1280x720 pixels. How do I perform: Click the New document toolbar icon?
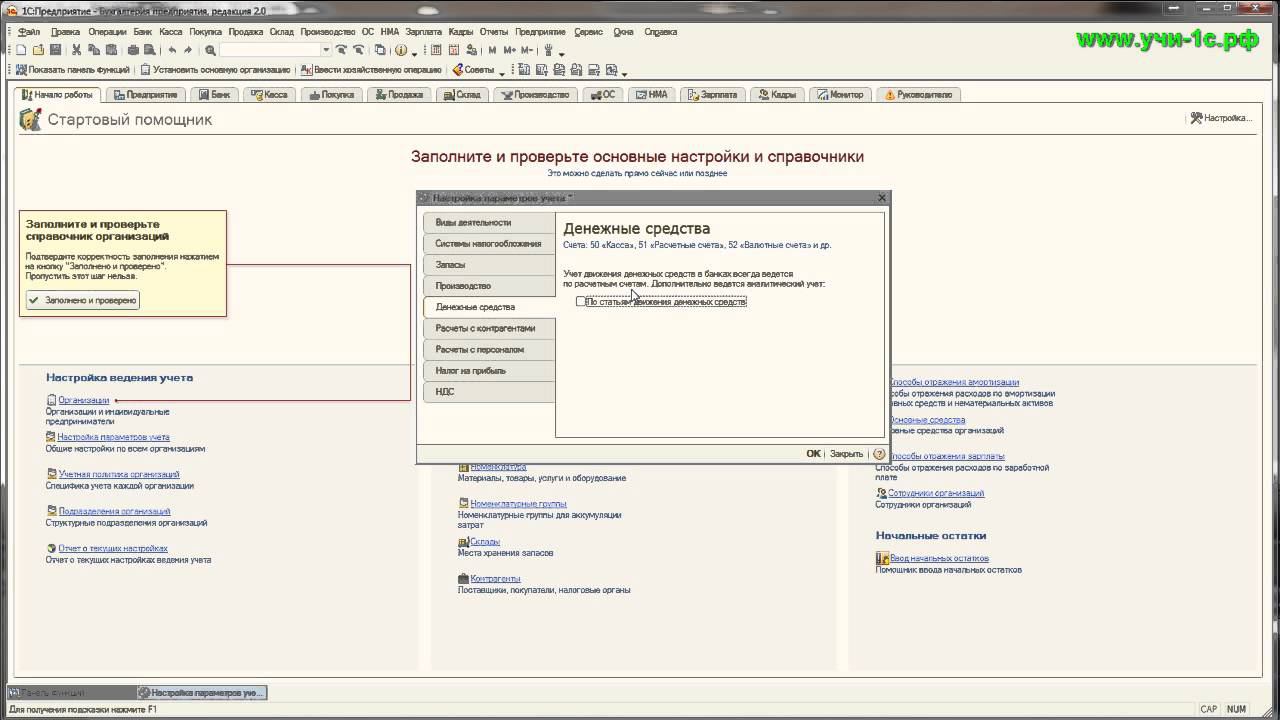(x=21, y=50)
